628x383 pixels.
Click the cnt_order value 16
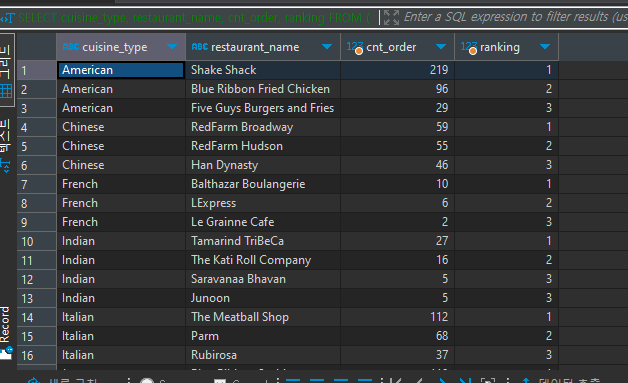coord(397,260)
